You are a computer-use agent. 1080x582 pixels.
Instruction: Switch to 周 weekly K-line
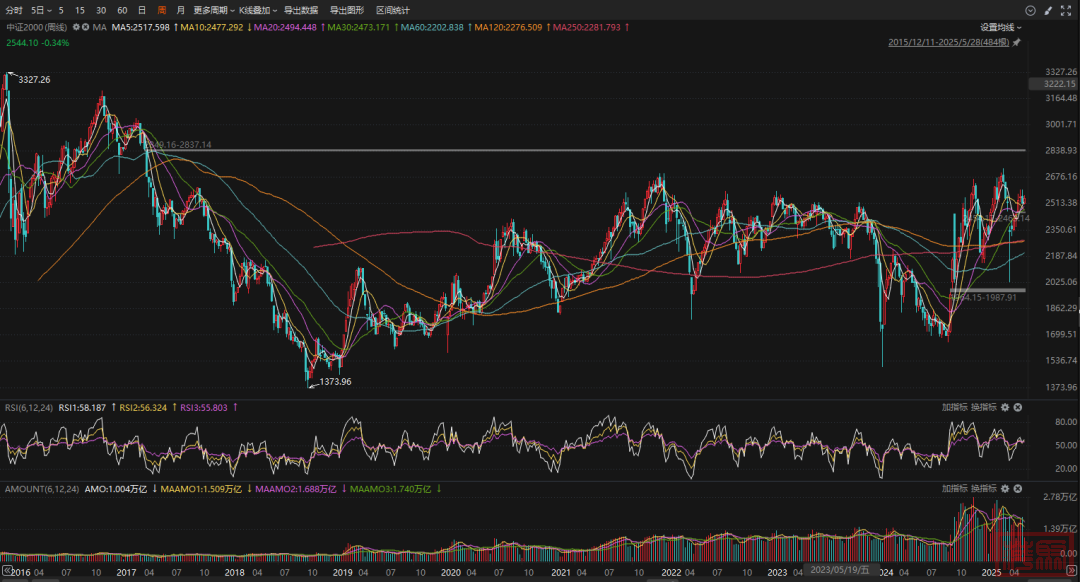tap(162, 10)
